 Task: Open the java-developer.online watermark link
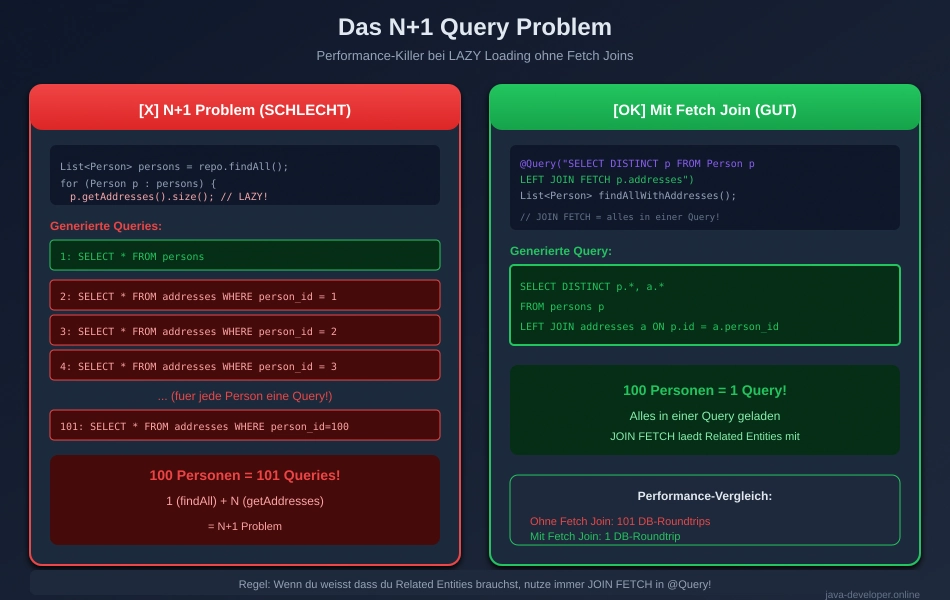[x=872, y=593]
